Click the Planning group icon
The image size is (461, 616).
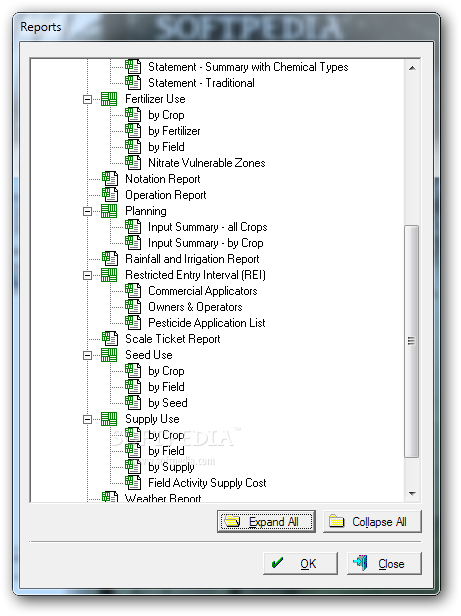109,211
